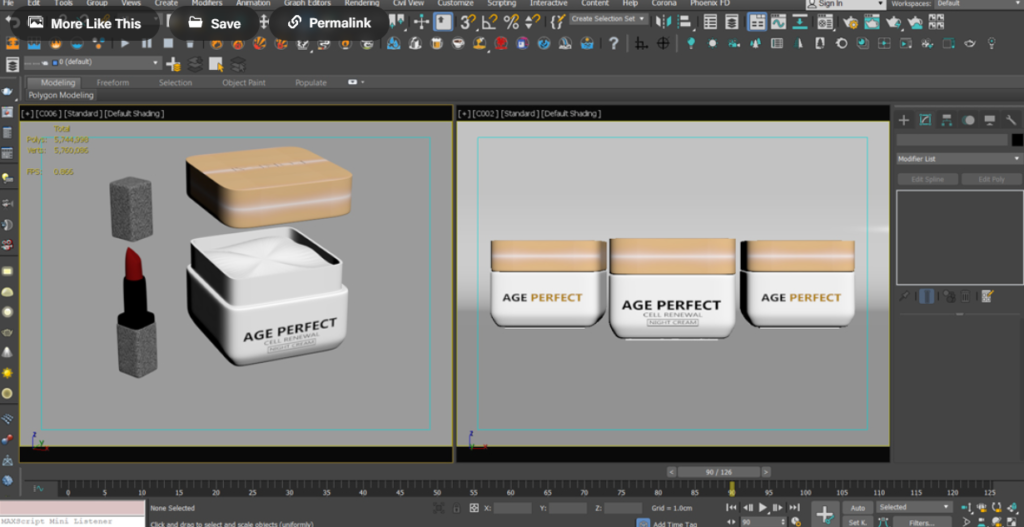Click the C006 viewport label
The height and width of the screenshot is (527, 1024).
(49, 114)
